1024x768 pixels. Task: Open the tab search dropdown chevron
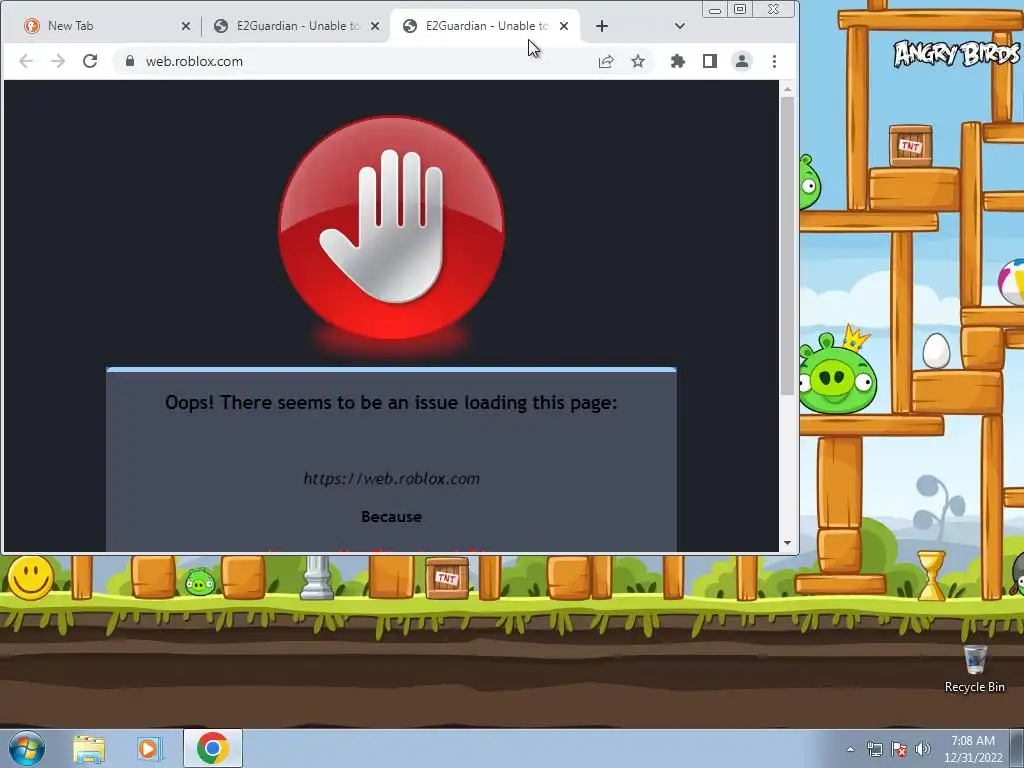(679, 26)
